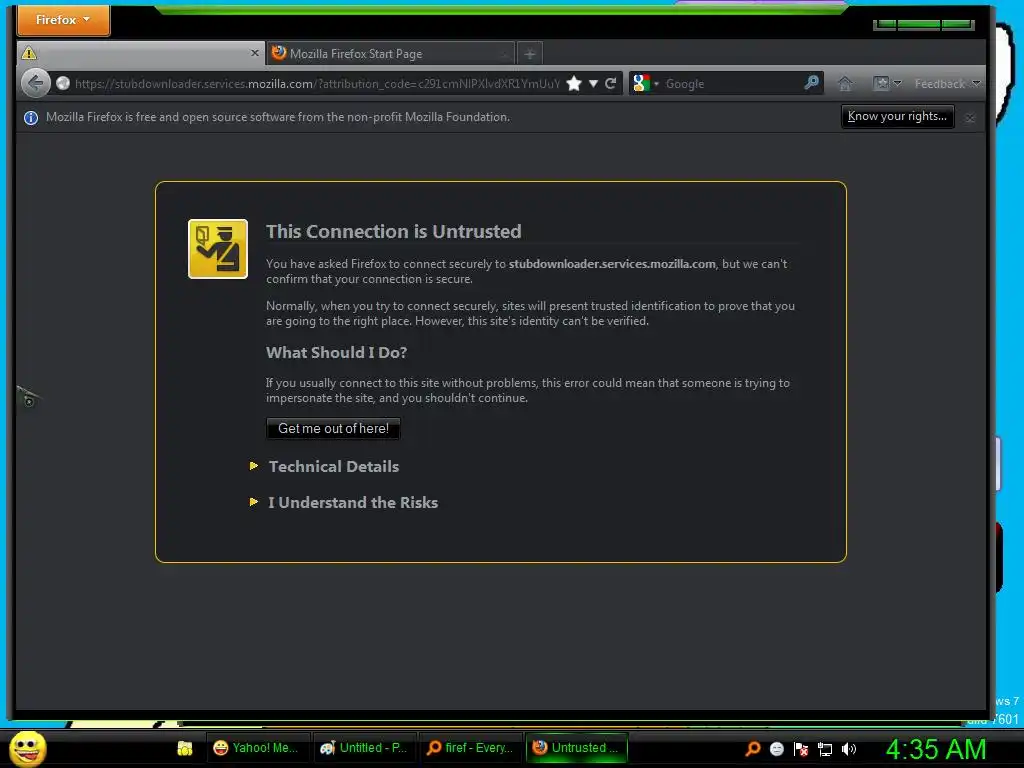Bookmark this page with the star

(x=574, y=83)
